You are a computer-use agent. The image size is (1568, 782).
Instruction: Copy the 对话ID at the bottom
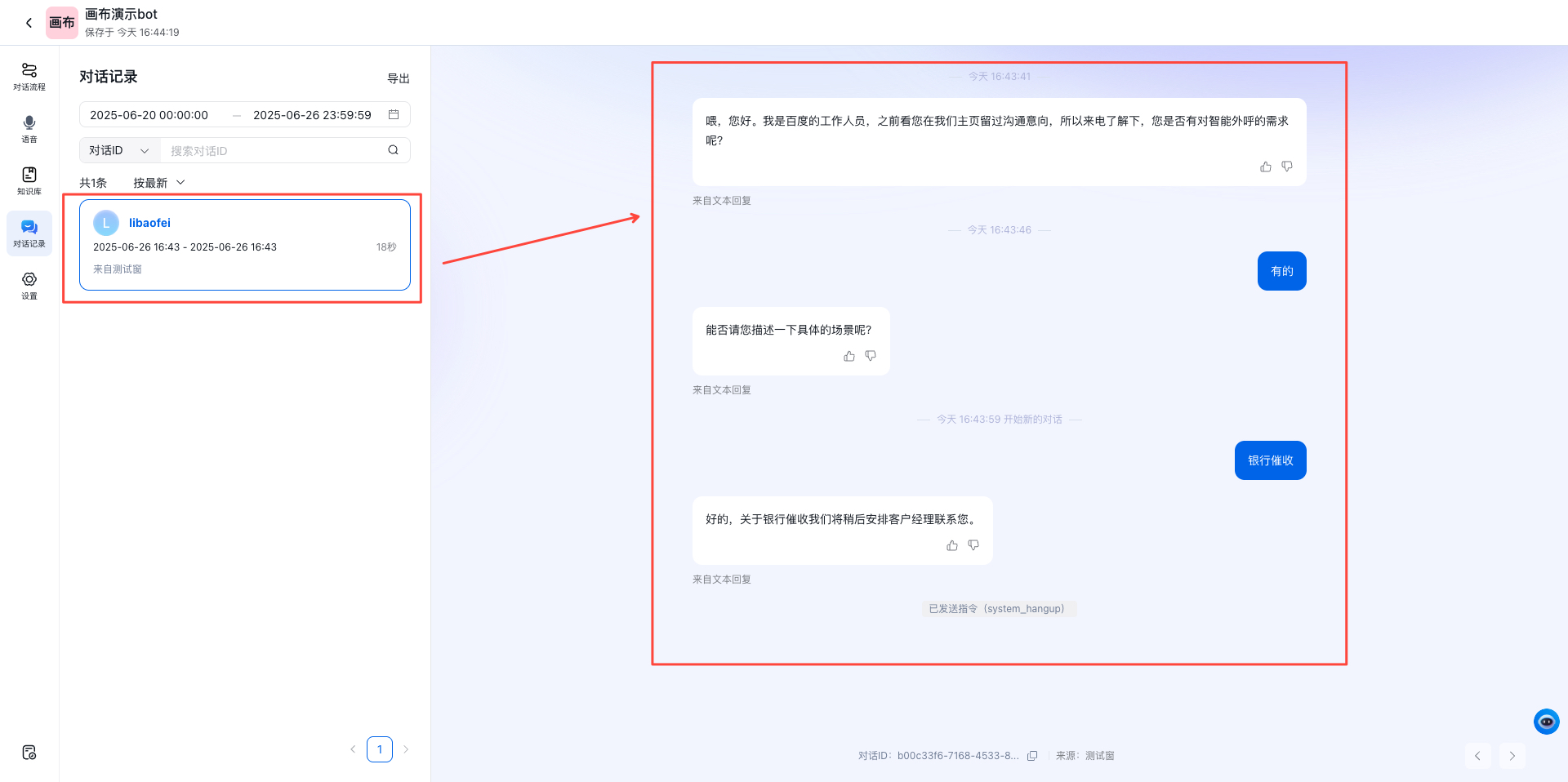coord(1032,756)
